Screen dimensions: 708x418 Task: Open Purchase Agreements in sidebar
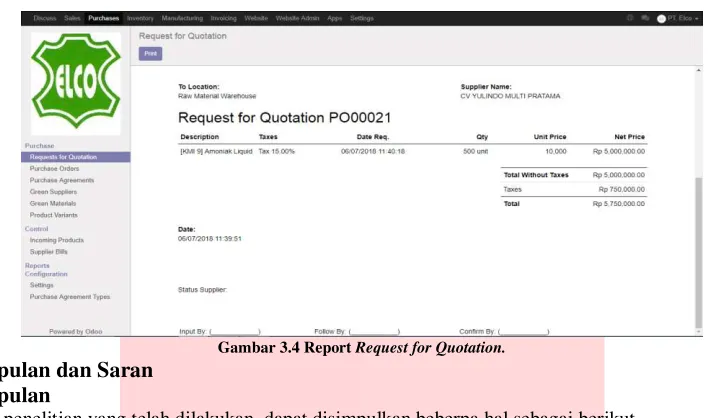62,180
